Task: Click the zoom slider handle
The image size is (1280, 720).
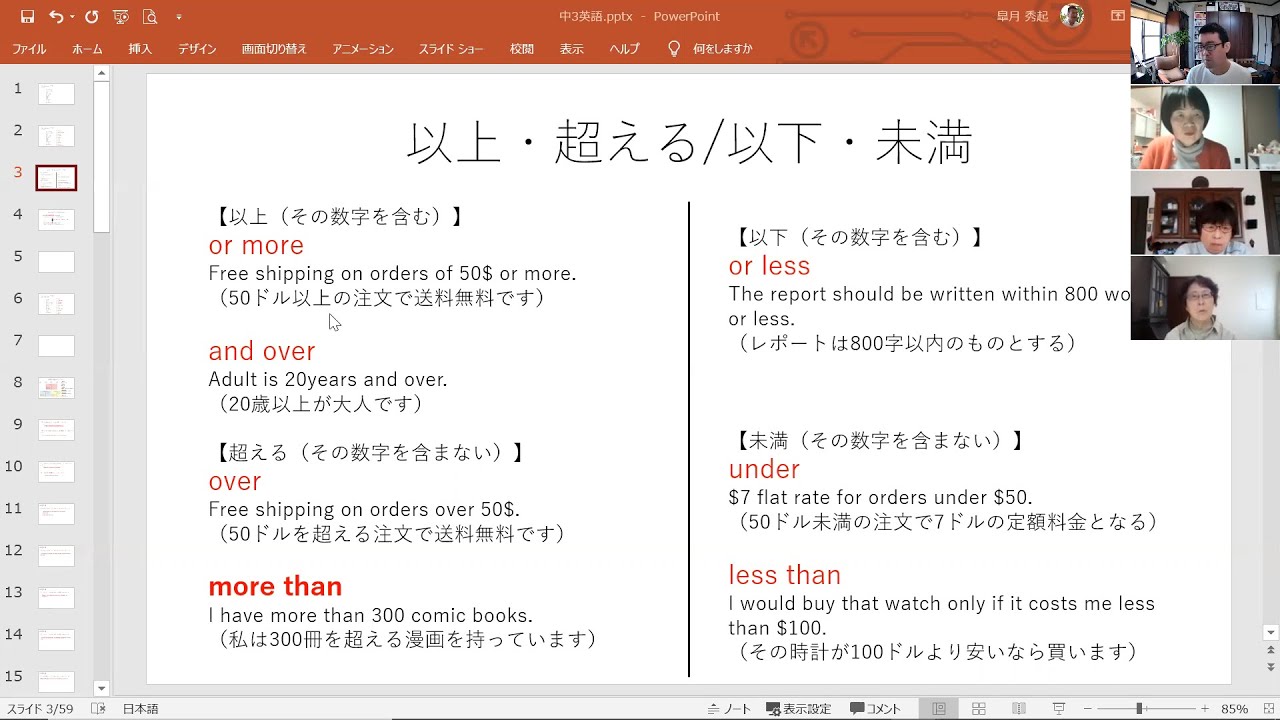Action: (1139, 709)
